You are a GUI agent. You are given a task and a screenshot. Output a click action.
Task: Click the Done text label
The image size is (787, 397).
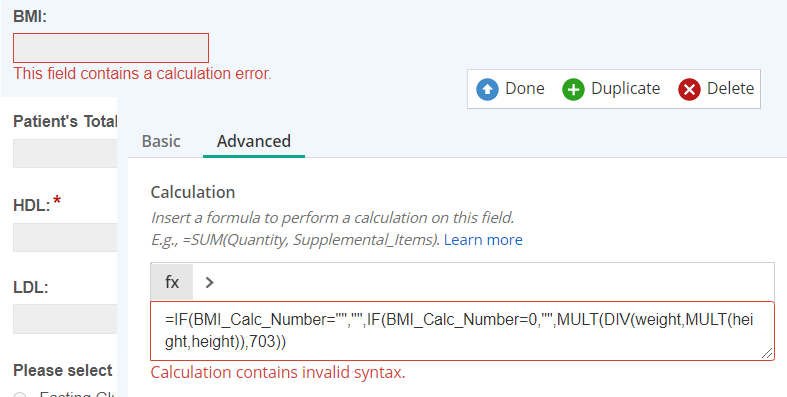click(x=524, y=88)
